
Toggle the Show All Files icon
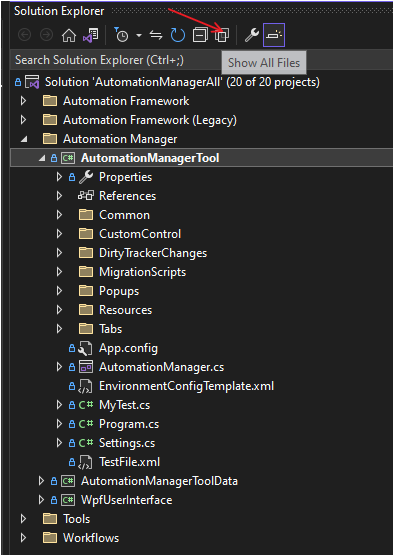point(222,35)
